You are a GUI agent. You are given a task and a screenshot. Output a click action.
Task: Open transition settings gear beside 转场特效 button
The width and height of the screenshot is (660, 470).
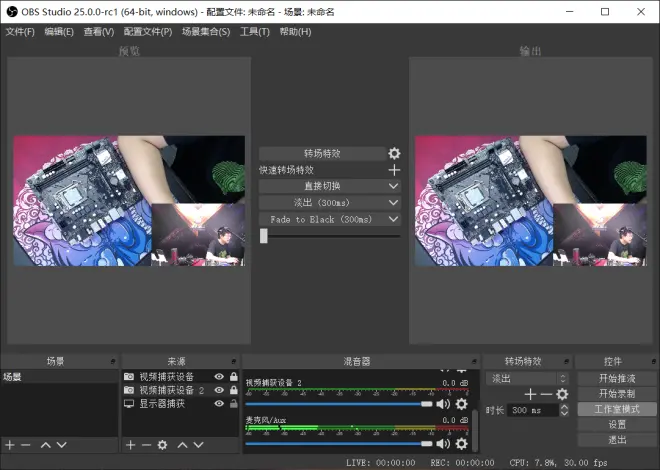pyautogui.click(x=394, y=153)
